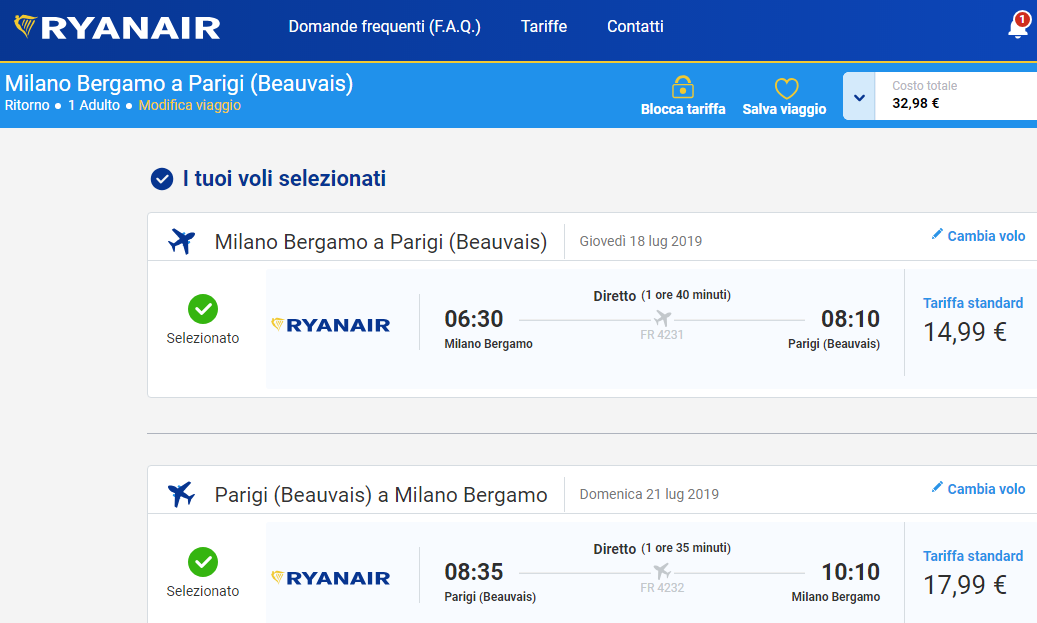
Task: Click the outbound flight airplane icon
Action: [182, 241]
